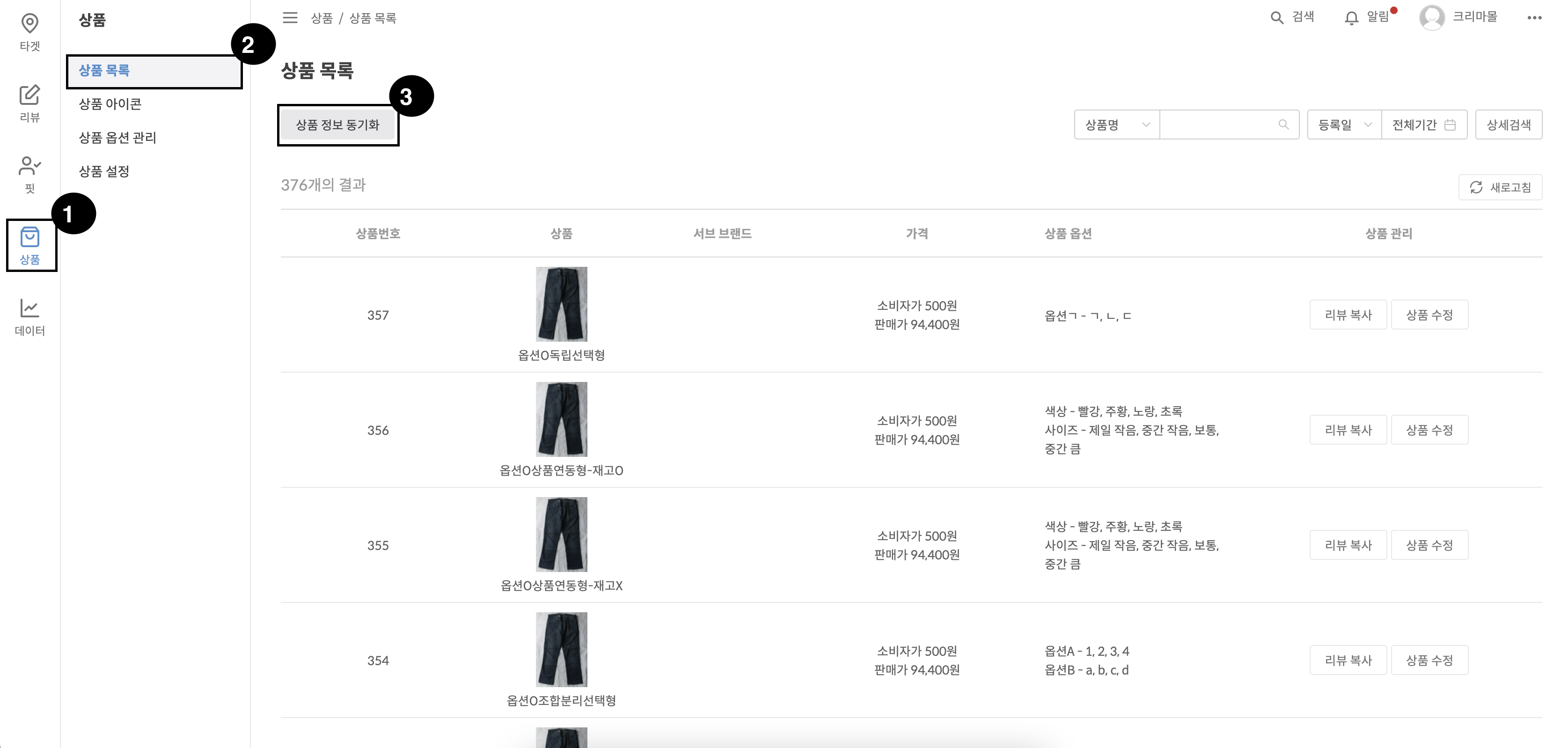Toggle the hamburger menu icon
This screenshot has width=1568, height=748.
point(290,18)
